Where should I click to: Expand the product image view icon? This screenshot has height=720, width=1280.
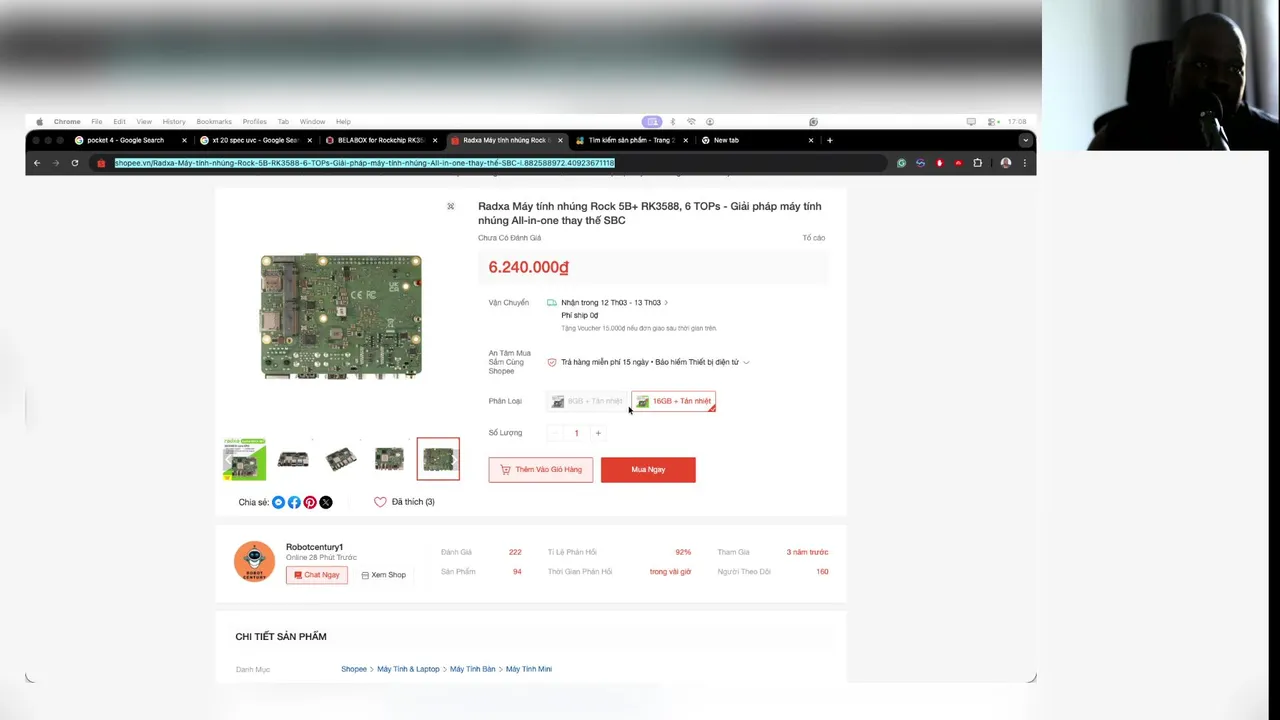point(450,206)
